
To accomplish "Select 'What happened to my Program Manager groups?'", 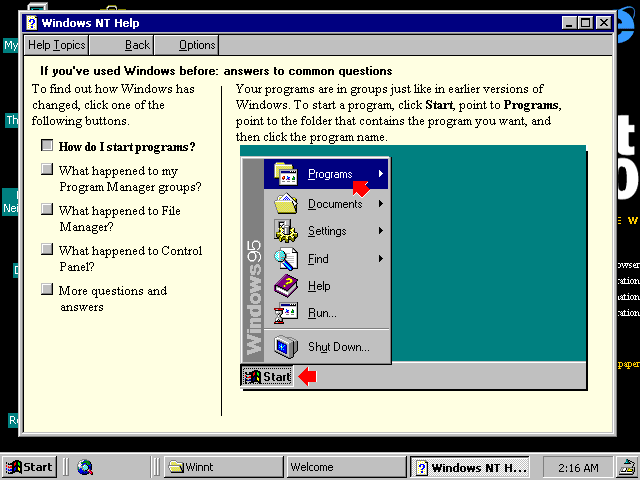I will pyautogui.click(x=47, y=169).
